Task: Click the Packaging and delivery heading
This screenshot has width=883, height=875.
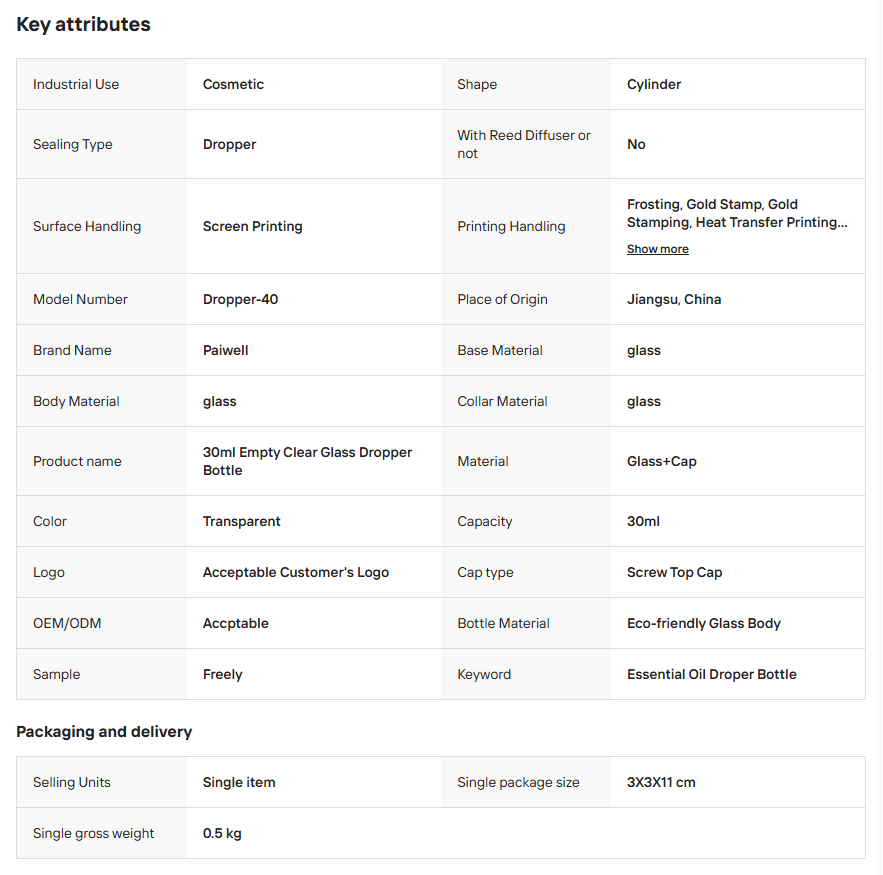Action: (x=104, y=731)
